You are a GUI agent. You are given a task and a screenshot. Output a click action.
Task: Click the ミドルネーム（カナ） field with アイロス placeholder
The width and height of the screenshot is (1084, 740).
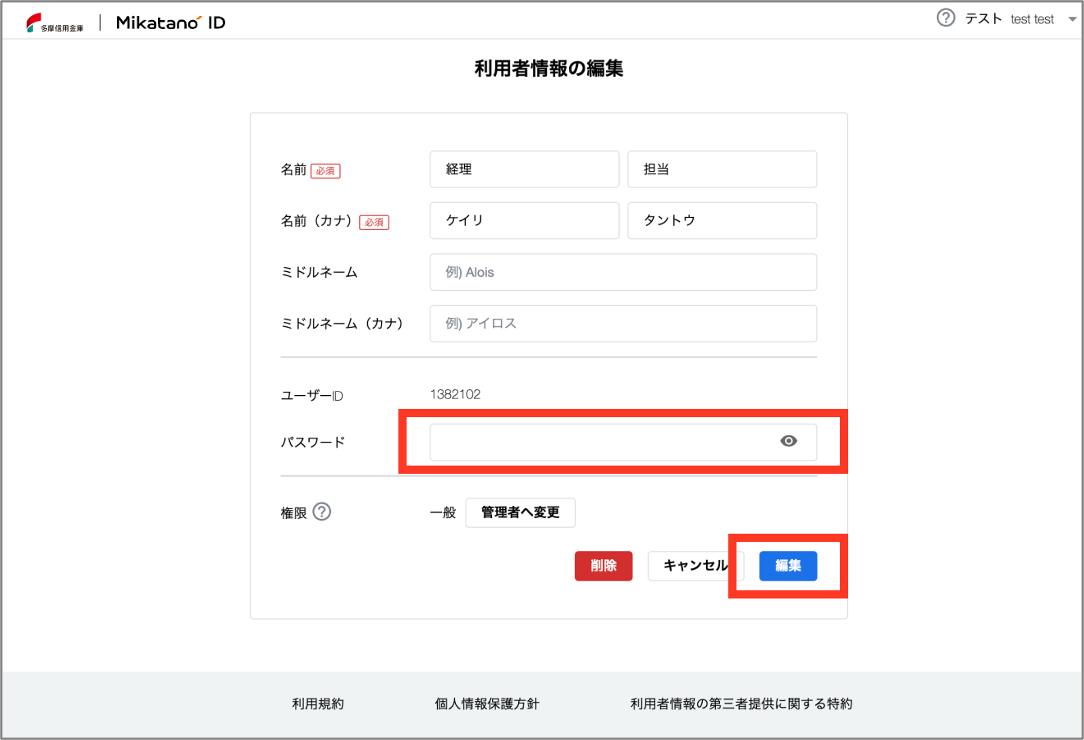pos(623,324)
